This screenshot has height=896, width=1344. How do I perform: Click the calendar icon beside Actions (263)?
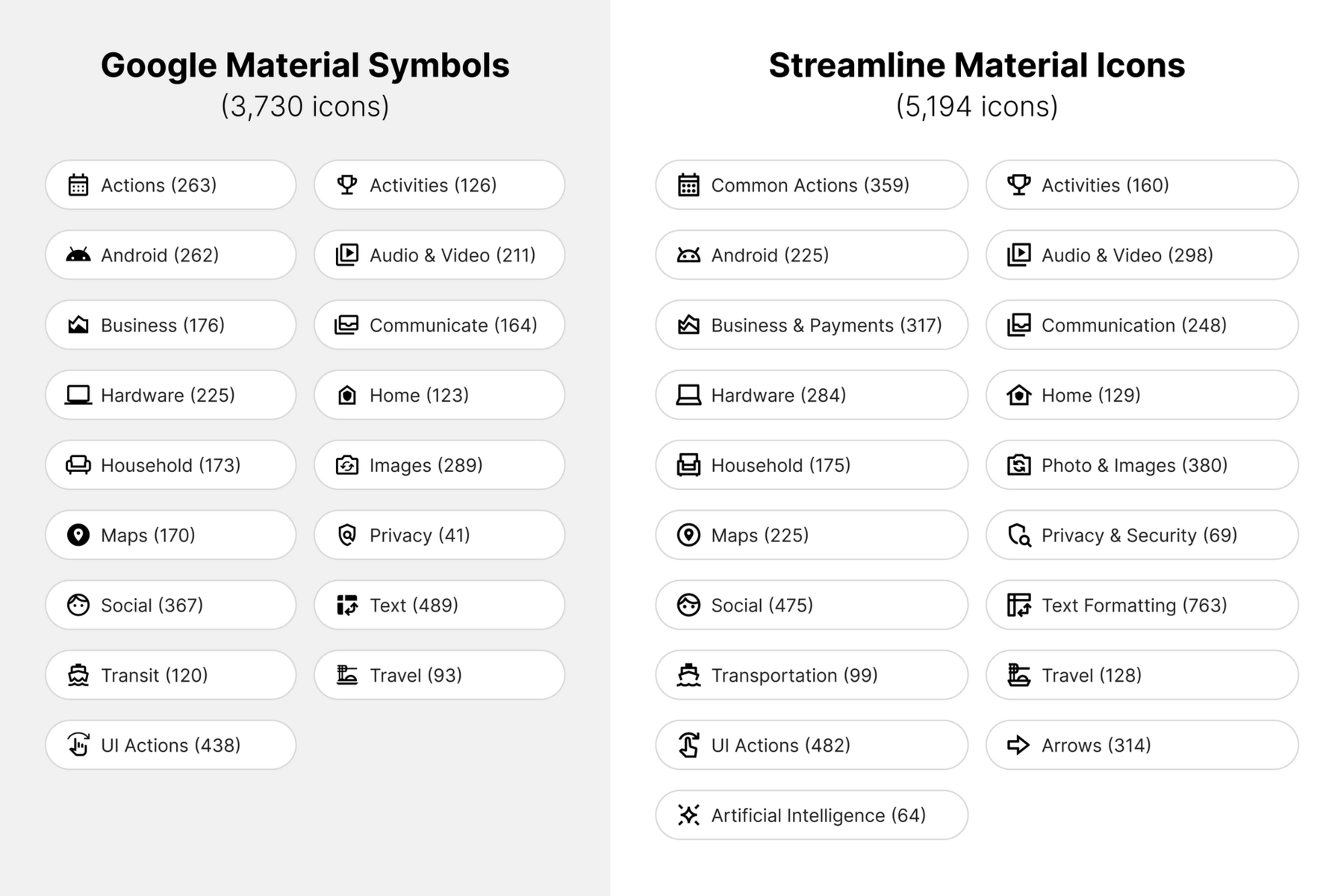click(x=78, y=184)
